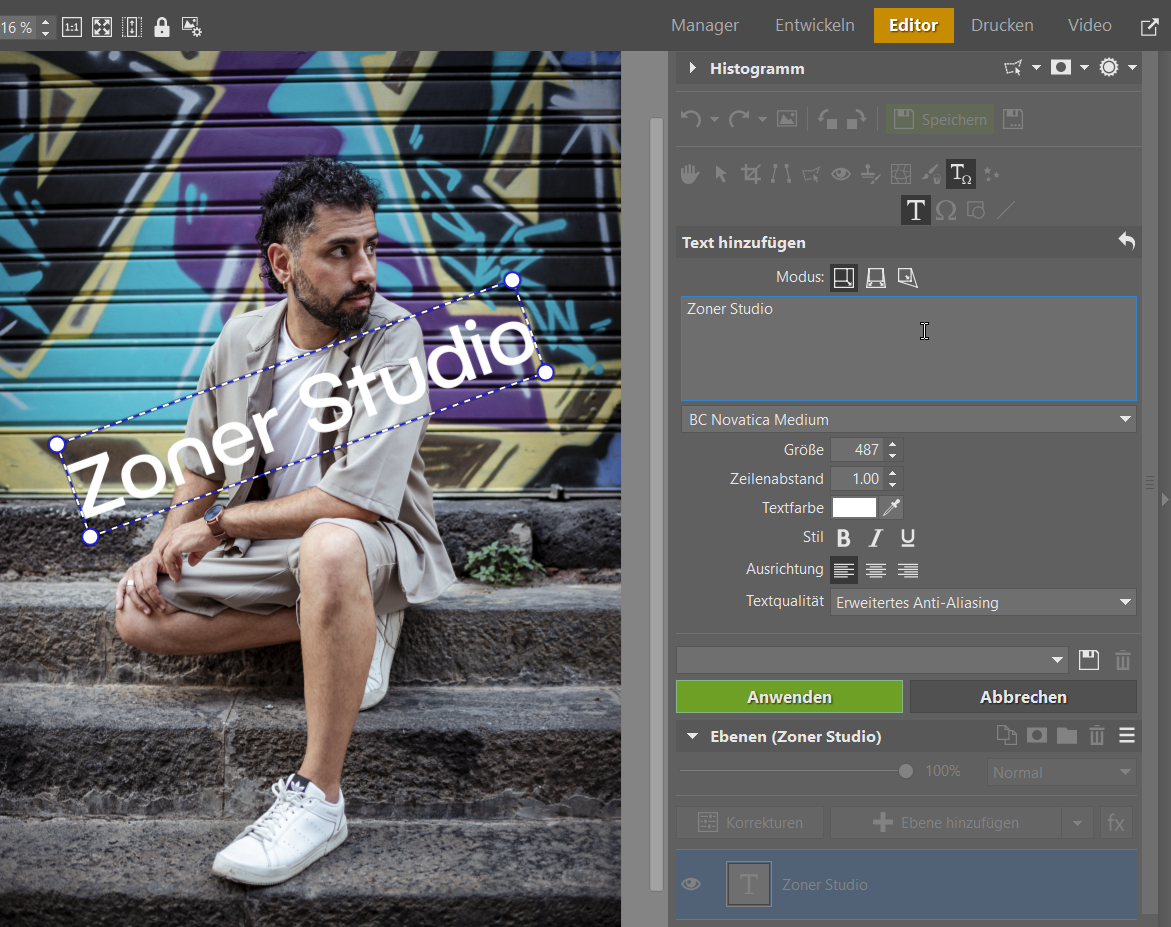Pick text color with eyedropper
1171x927 pixels.
[x=892, y=508]
